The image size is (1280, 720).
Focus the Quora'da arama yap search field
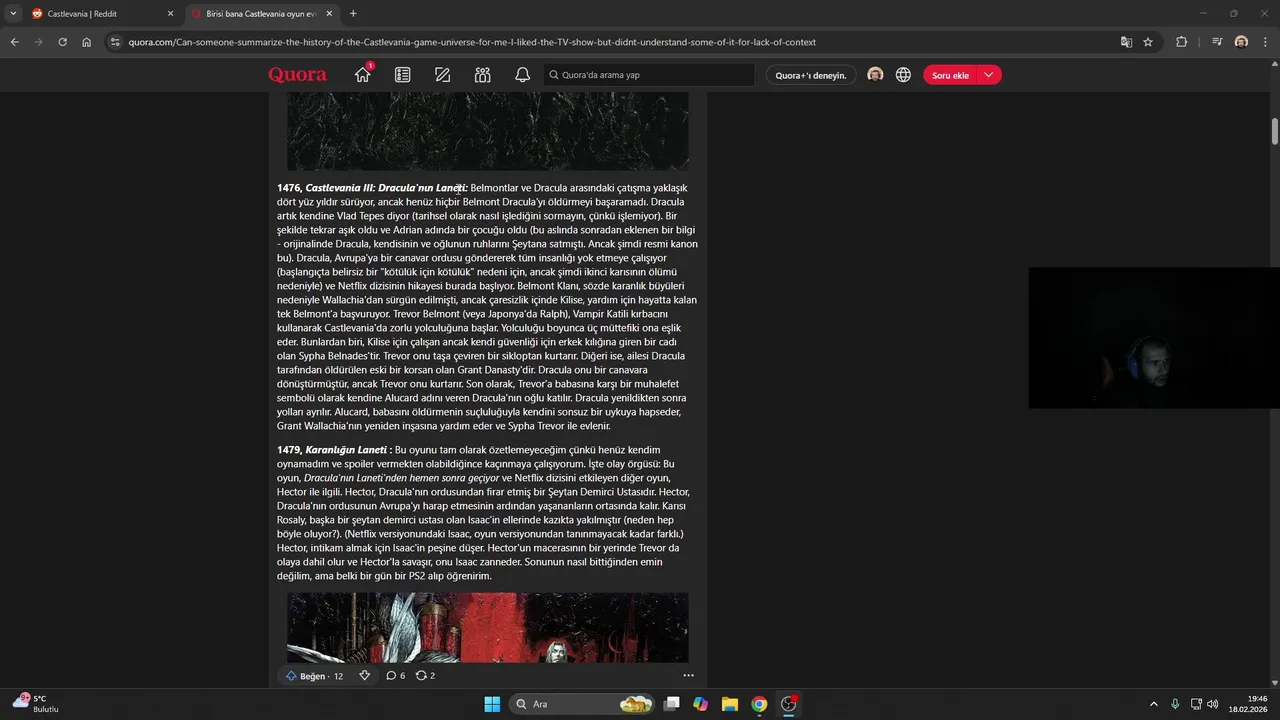click(649, 75)
